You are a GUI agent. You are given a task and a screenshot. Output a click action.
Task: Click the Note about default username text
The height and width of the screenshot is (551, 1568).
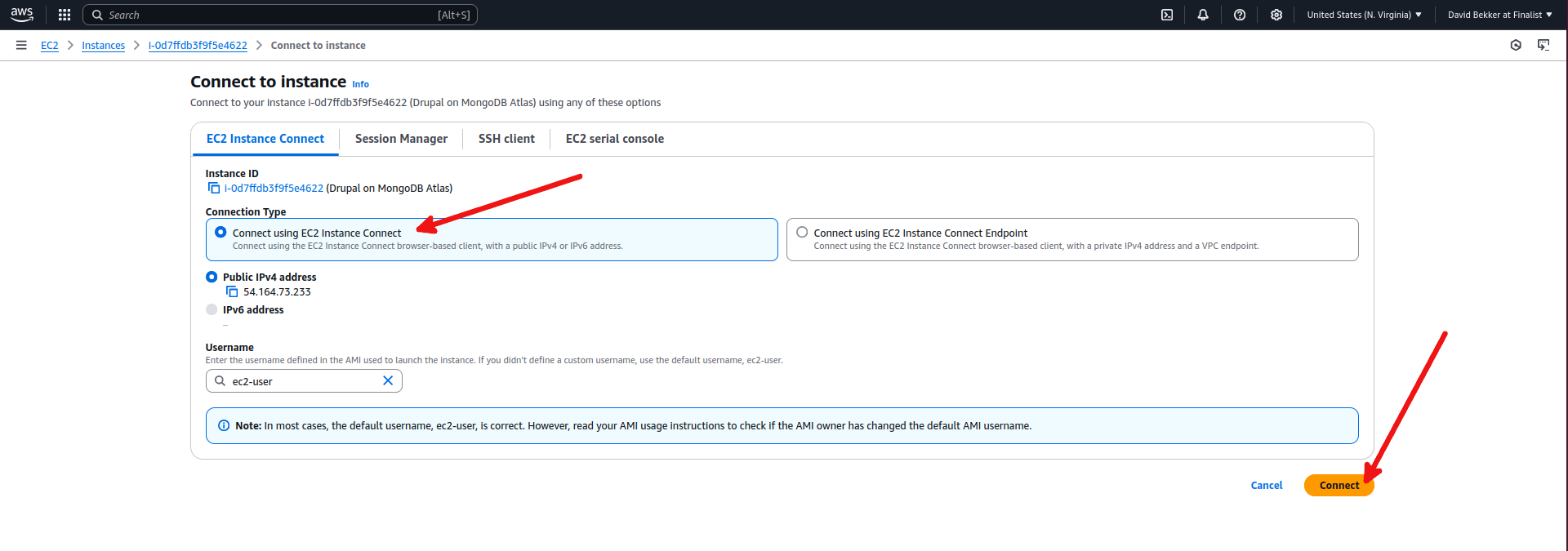tap(633, 425)
